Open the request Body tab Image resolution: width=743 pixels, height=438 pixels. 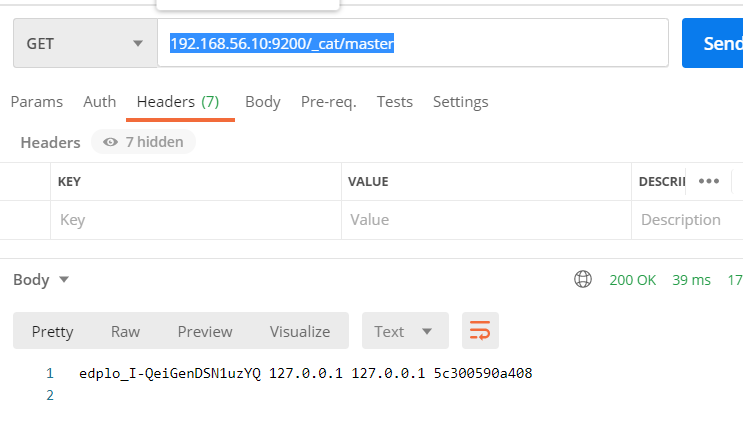click(x=263, y=102)
